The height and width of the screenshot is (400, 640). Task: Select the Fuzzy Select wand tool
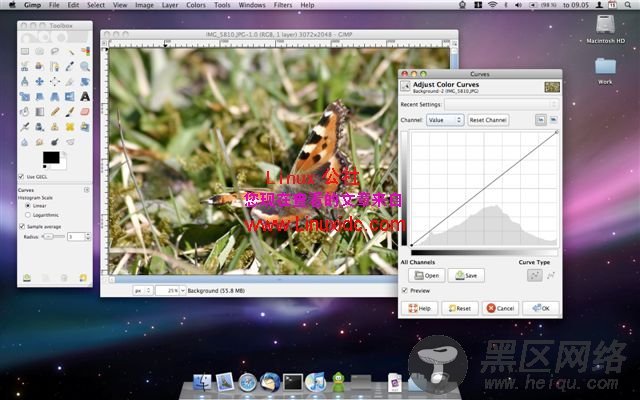70,51
